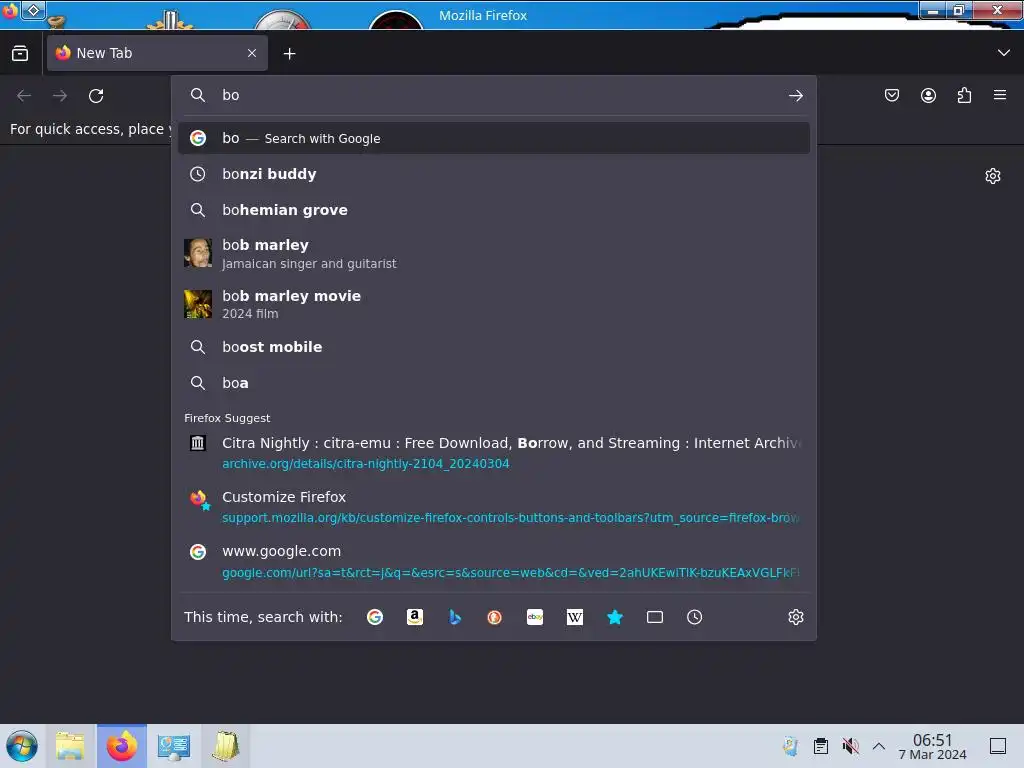
Task: Search in Bookmarks with star icon
Action: [x=615, y=617]
